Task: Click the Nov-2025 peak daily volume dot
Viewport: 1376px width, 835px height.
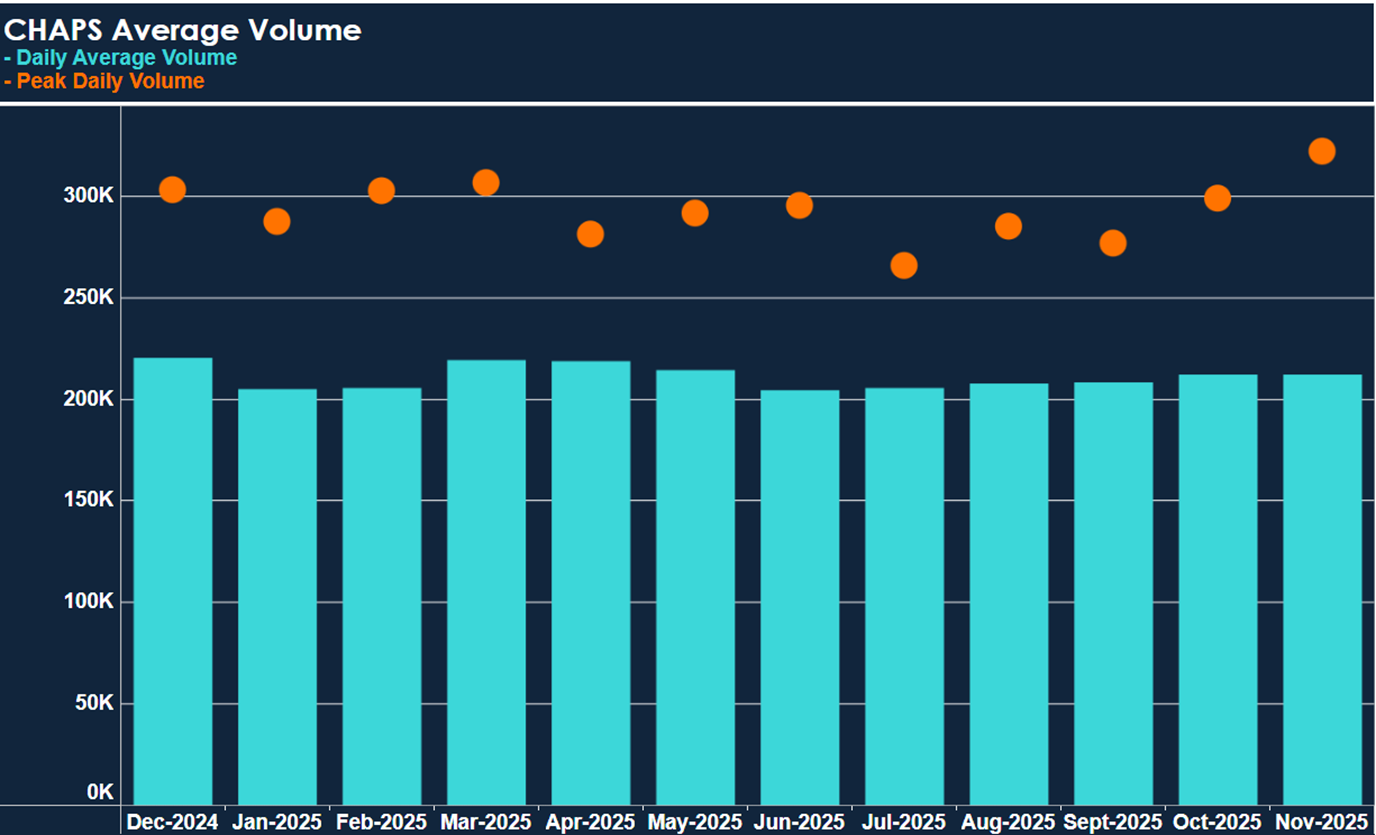Action: pyautogui.click(x=1321, y=151)
